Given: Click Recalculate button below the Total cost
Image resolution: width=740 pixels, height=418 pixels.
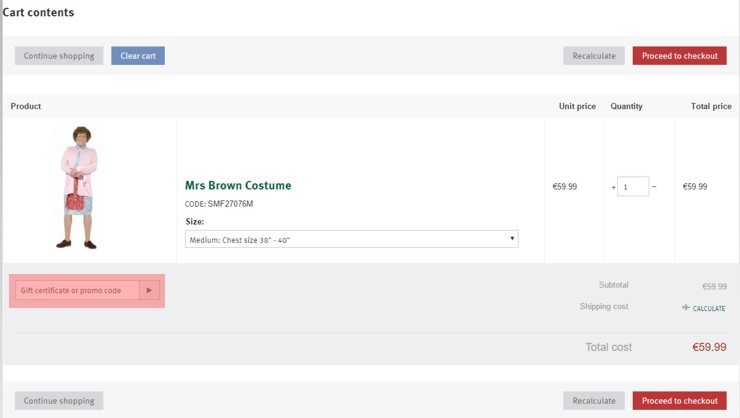Looking at the screenshot, I should [594, 401].
